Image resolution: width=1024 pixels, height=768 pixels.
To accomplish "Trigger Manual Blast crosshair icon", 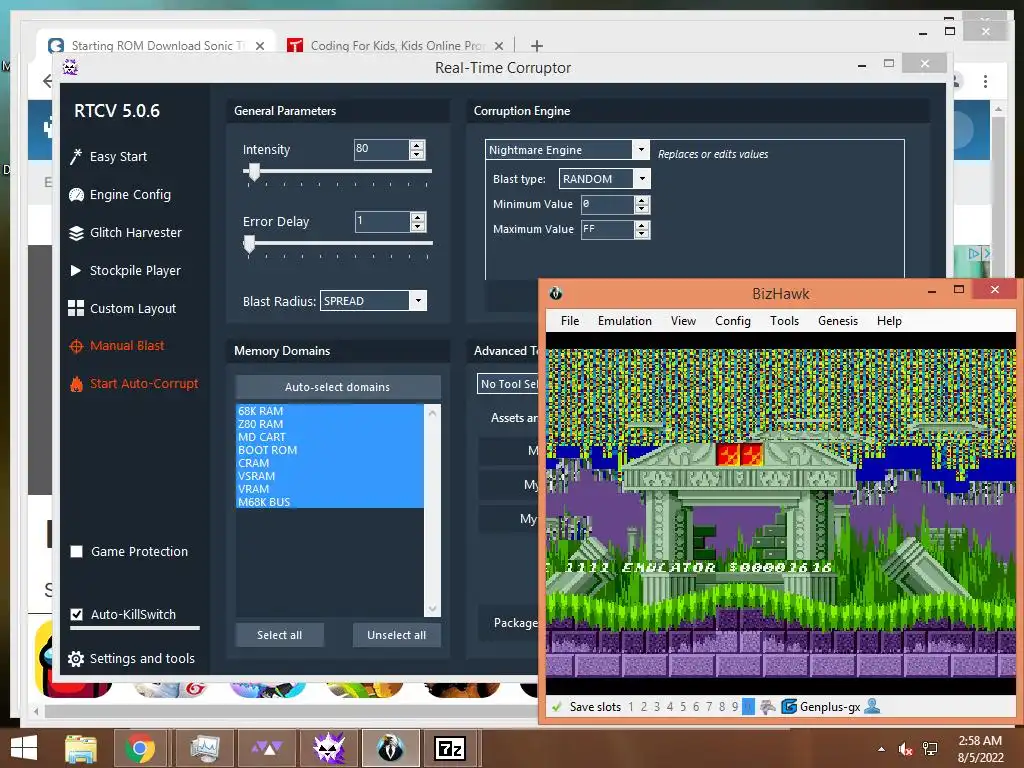I will (76, 346).
